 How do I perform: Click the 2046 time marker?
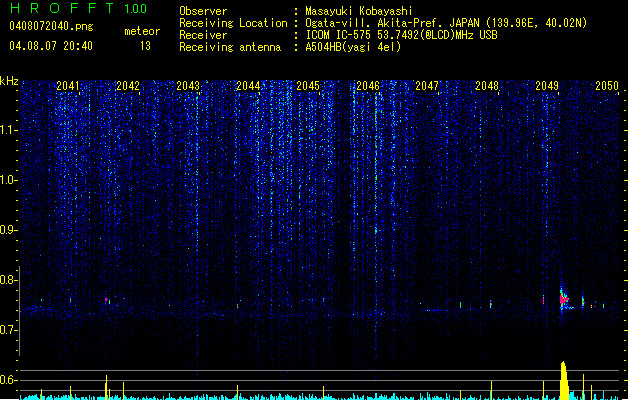coord(368,86)
